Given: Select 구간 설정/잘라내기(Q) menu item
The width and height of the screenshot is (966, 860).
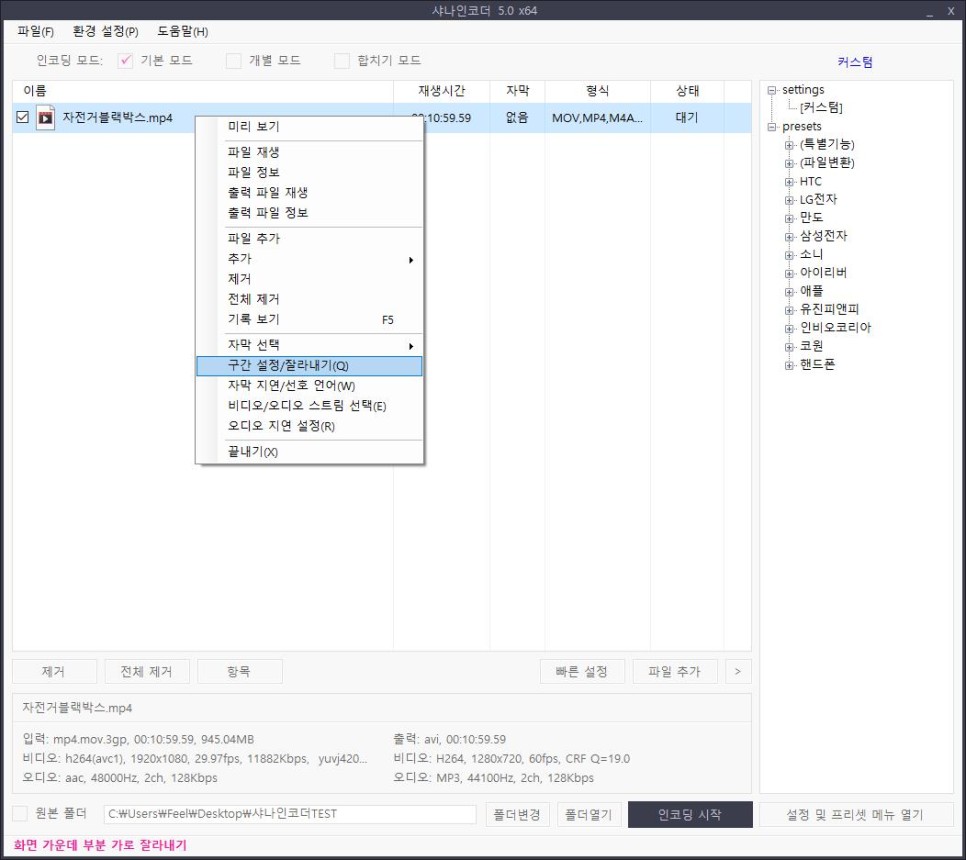Looking at the screenshot, I should 310,366.
